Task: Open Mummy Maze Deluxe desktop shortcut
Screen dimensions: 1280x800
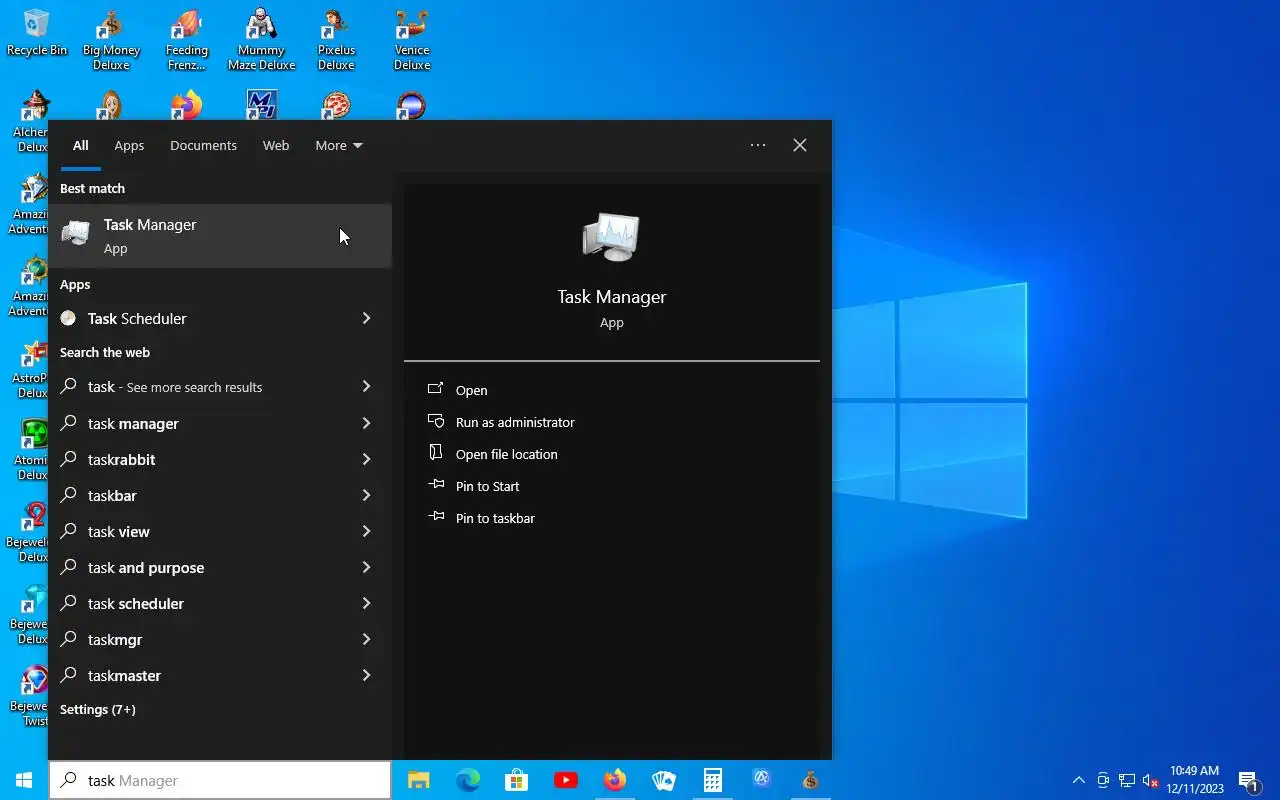Action: point(261,40)
